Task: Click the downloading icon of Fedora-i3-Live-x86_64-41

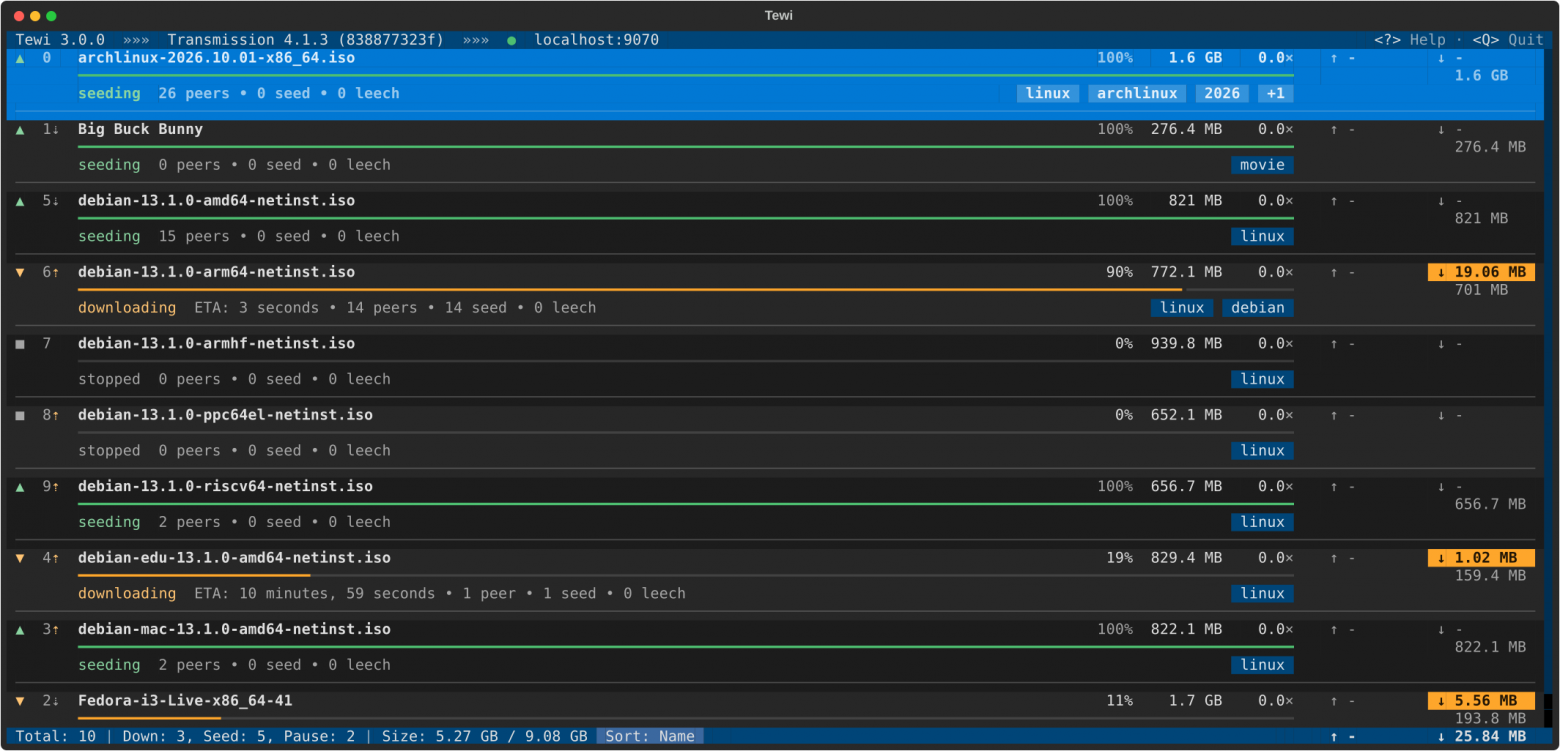Action: pos(20,701)
